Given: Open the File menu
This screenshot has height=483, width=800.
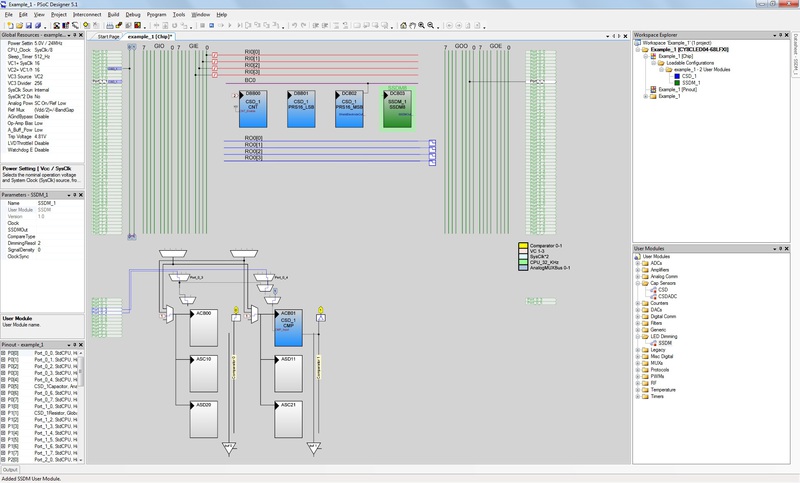Looking at the screenshot, I should 9,15.
